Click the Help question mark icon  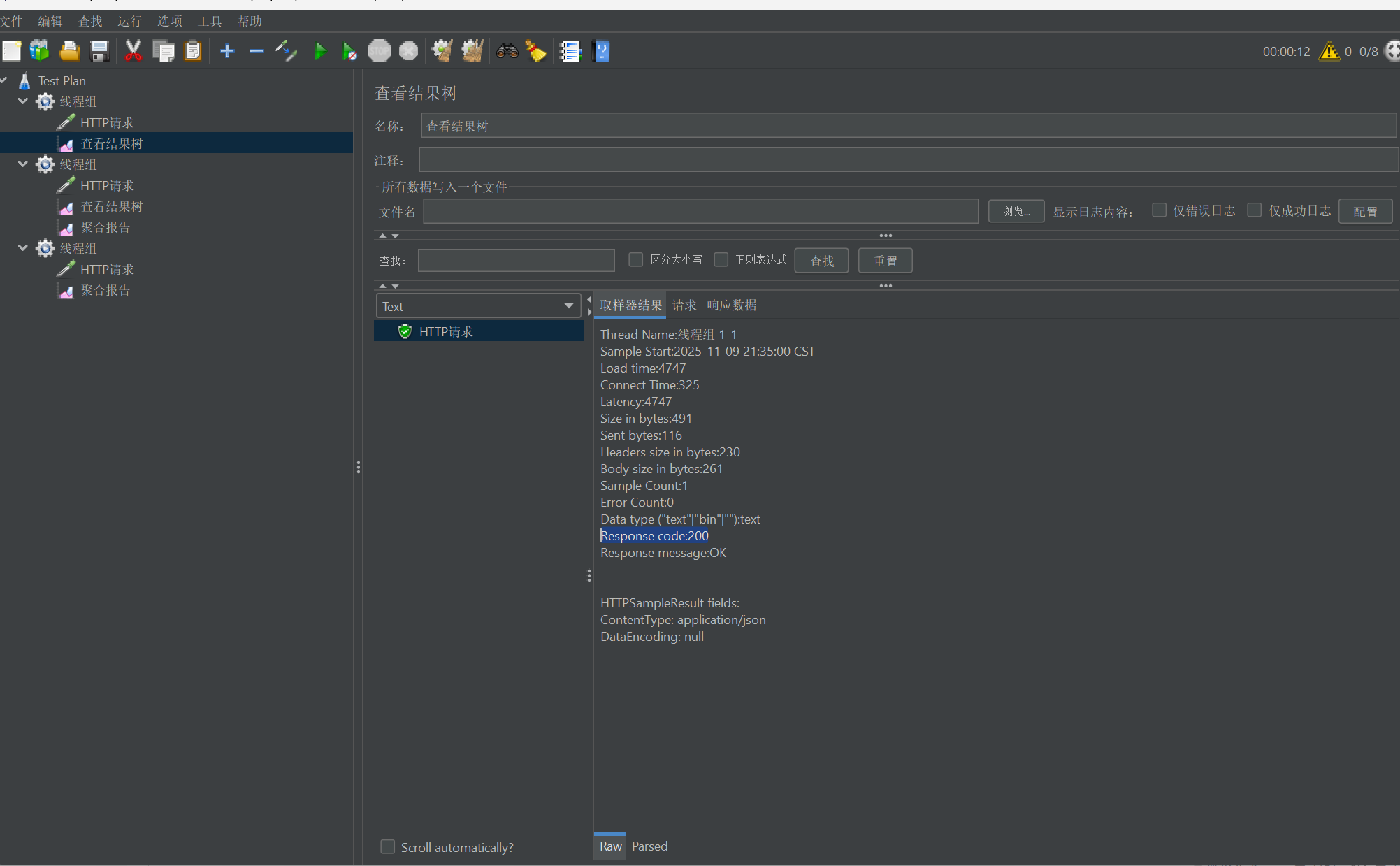pos(601,51)
